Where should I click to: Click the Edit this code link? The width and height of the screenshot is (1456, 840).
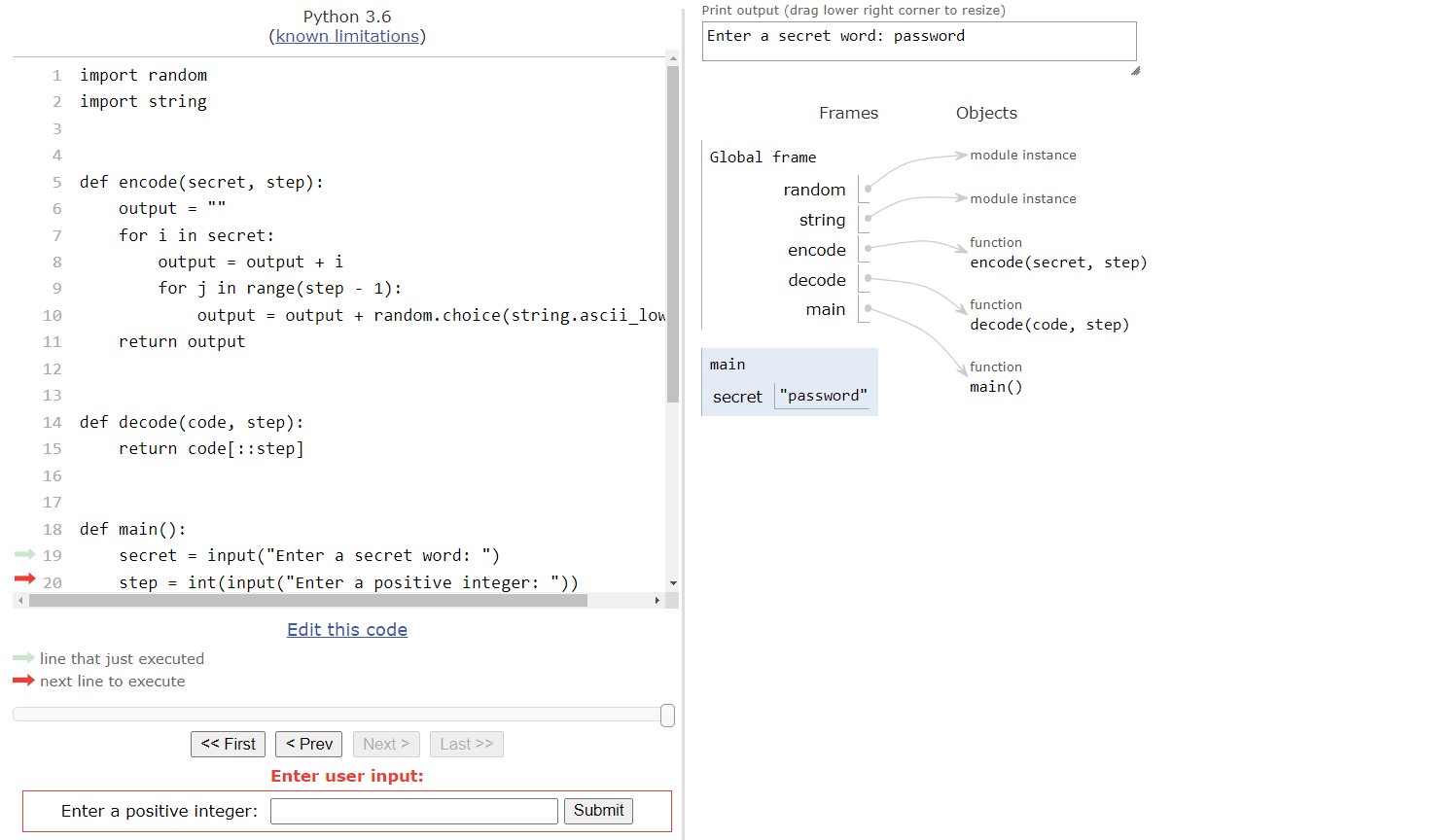347,630
